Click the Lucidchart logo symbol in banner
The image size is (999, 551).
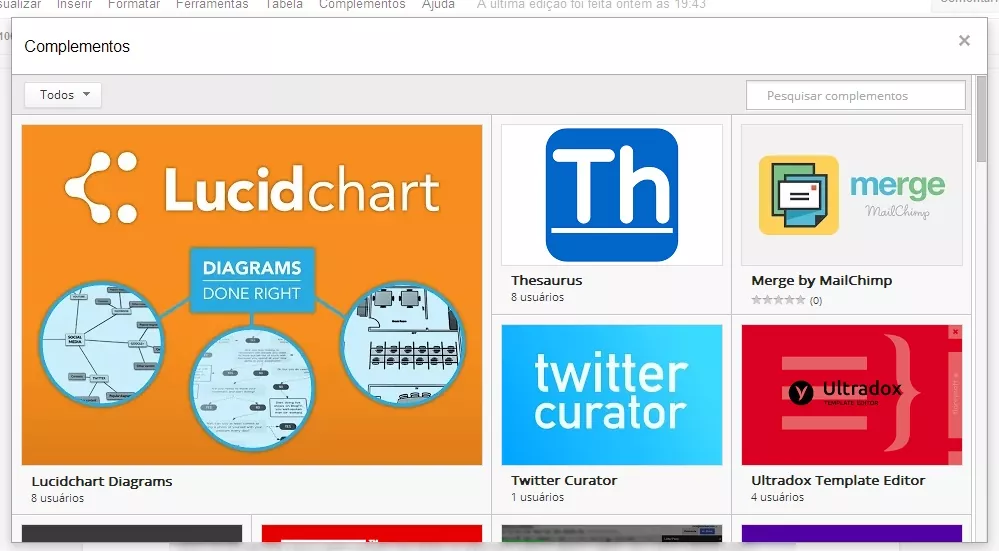[x=101, y=187]
